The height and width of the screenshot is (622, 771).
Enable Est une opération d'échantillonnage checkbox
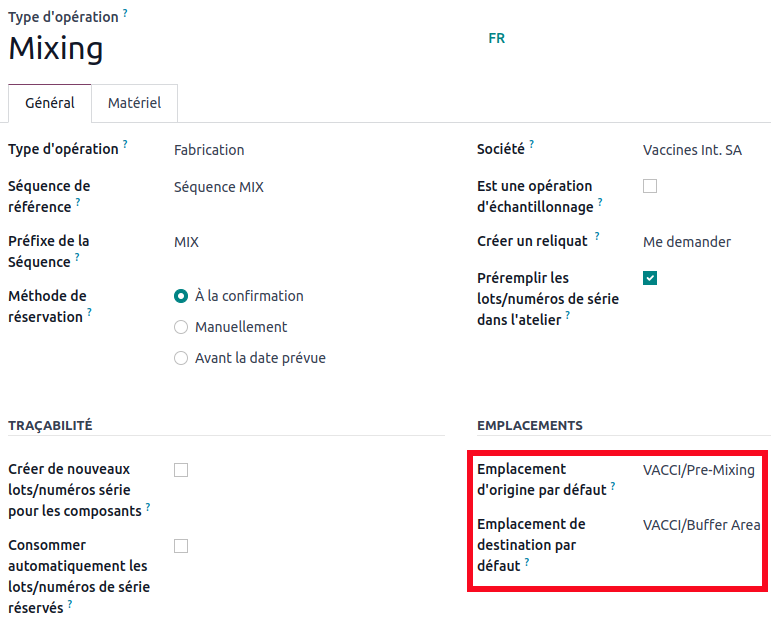tap(650, 186)
